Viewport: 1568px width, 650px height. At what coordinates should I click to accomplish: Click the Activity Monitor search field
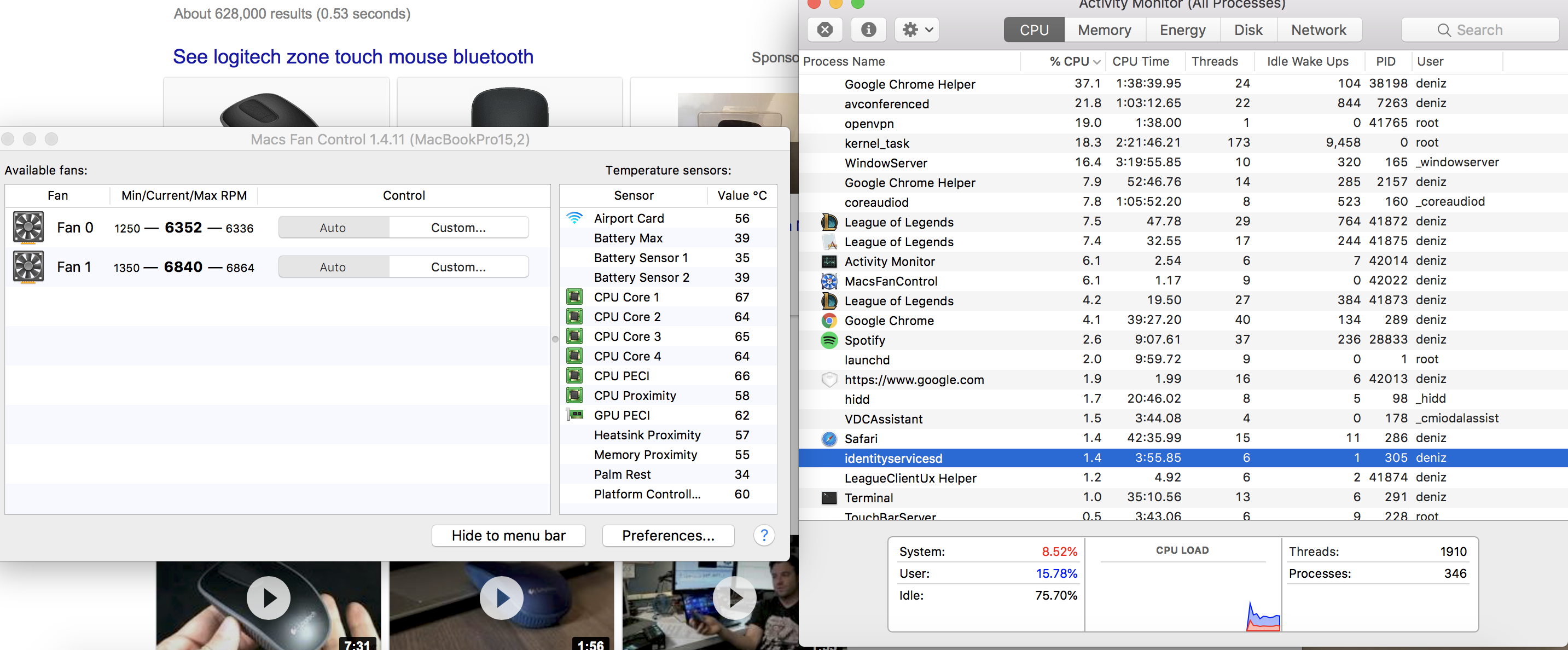(1478, 30)
